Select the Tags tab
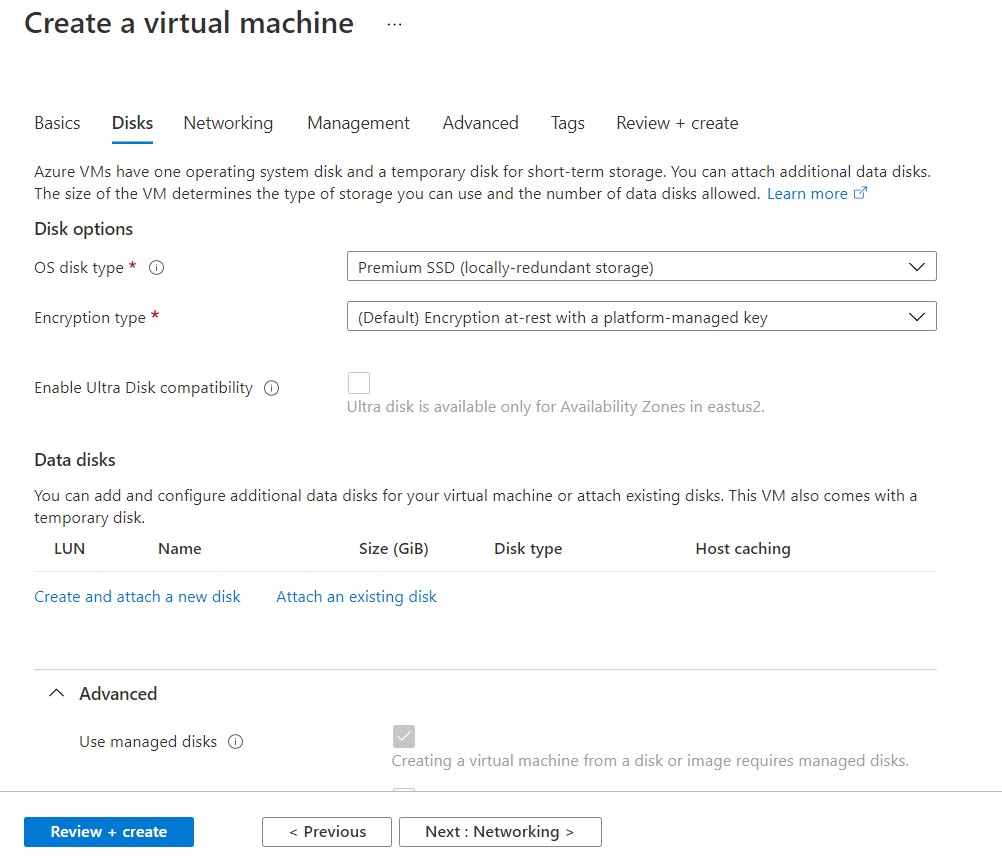 coord(567,123)
